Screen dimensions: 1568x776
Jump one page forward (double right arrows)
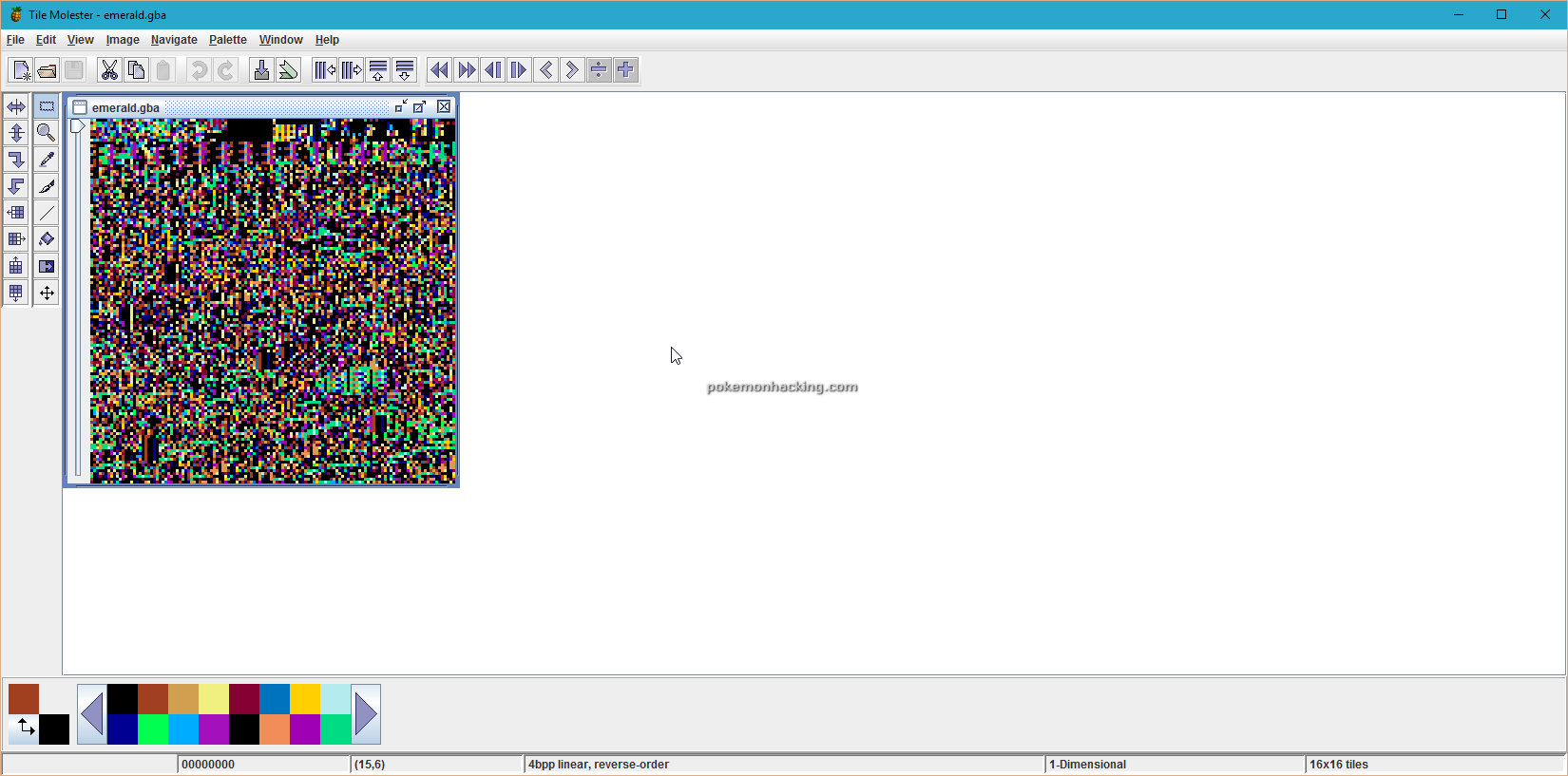466,70
